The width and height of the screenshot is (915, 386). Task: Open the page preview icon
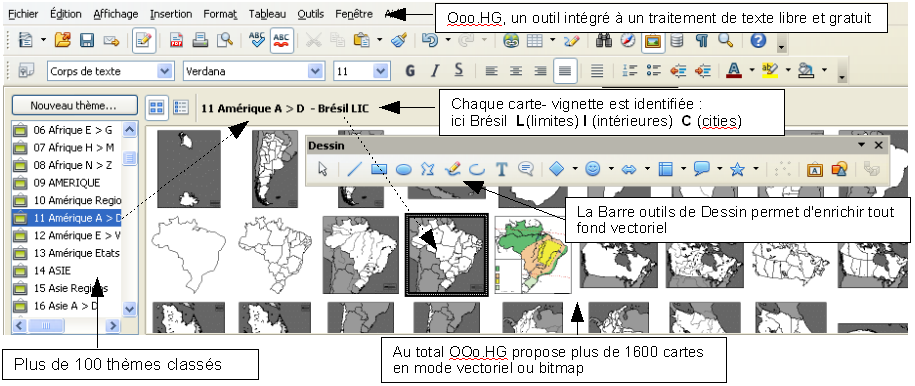click(x=225, y=40)
